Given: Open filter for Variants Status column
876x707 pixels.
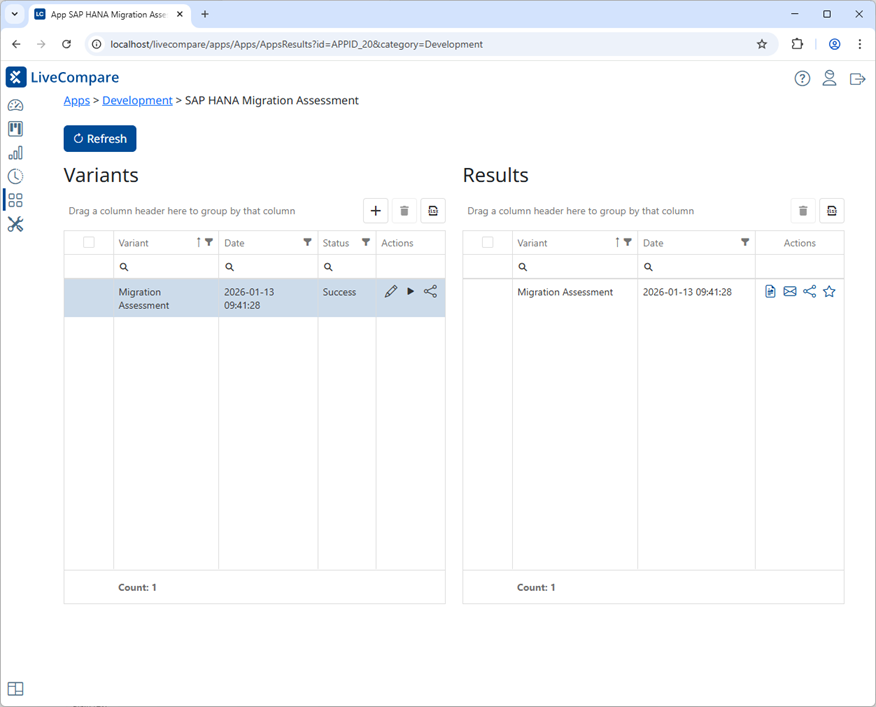Looking at the screenshot, I should click(366, 242).
